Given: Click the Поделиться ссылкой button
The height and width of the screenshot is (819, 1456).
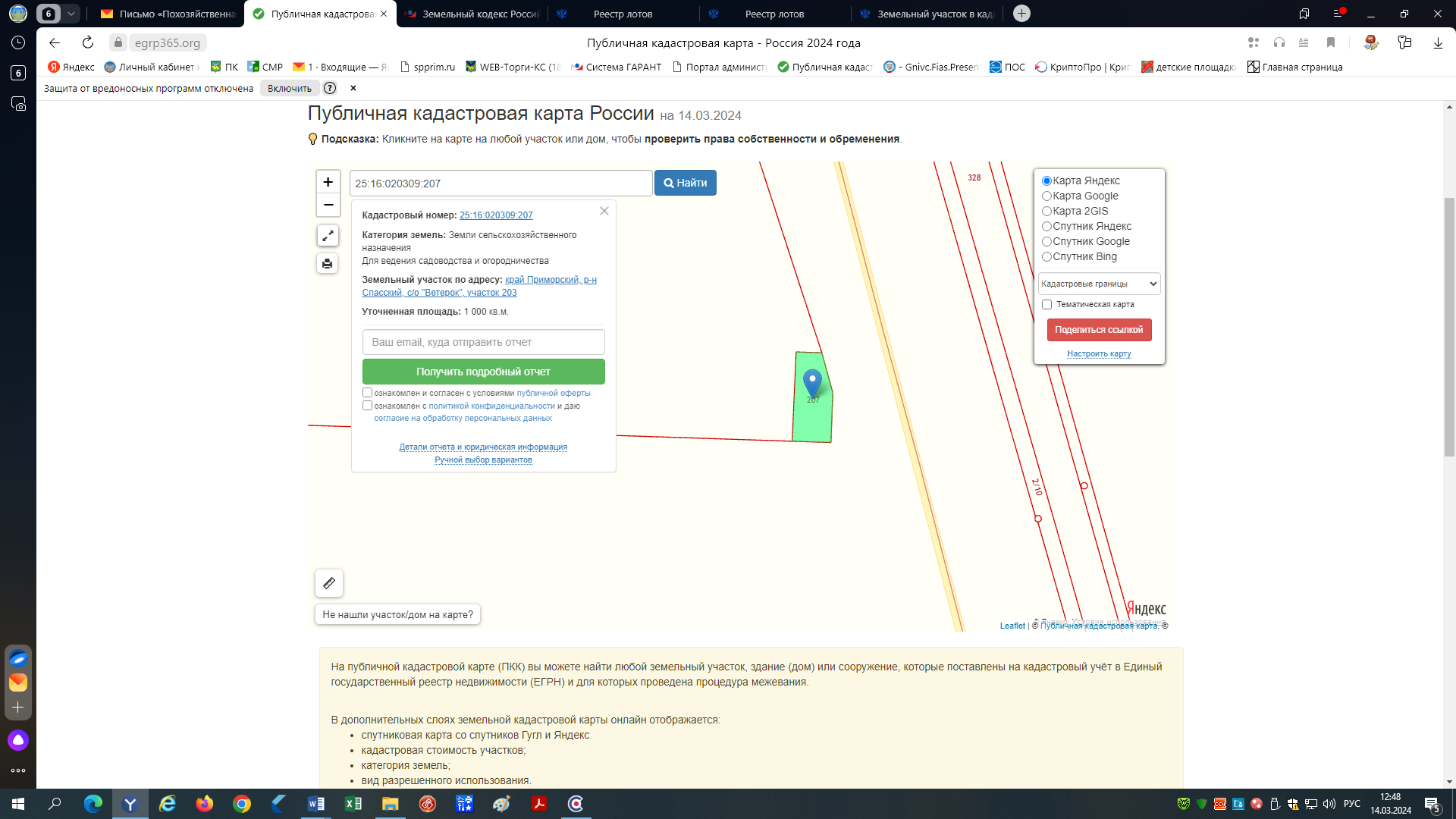Looking at the screenshot, I should tap(1099, 330).
